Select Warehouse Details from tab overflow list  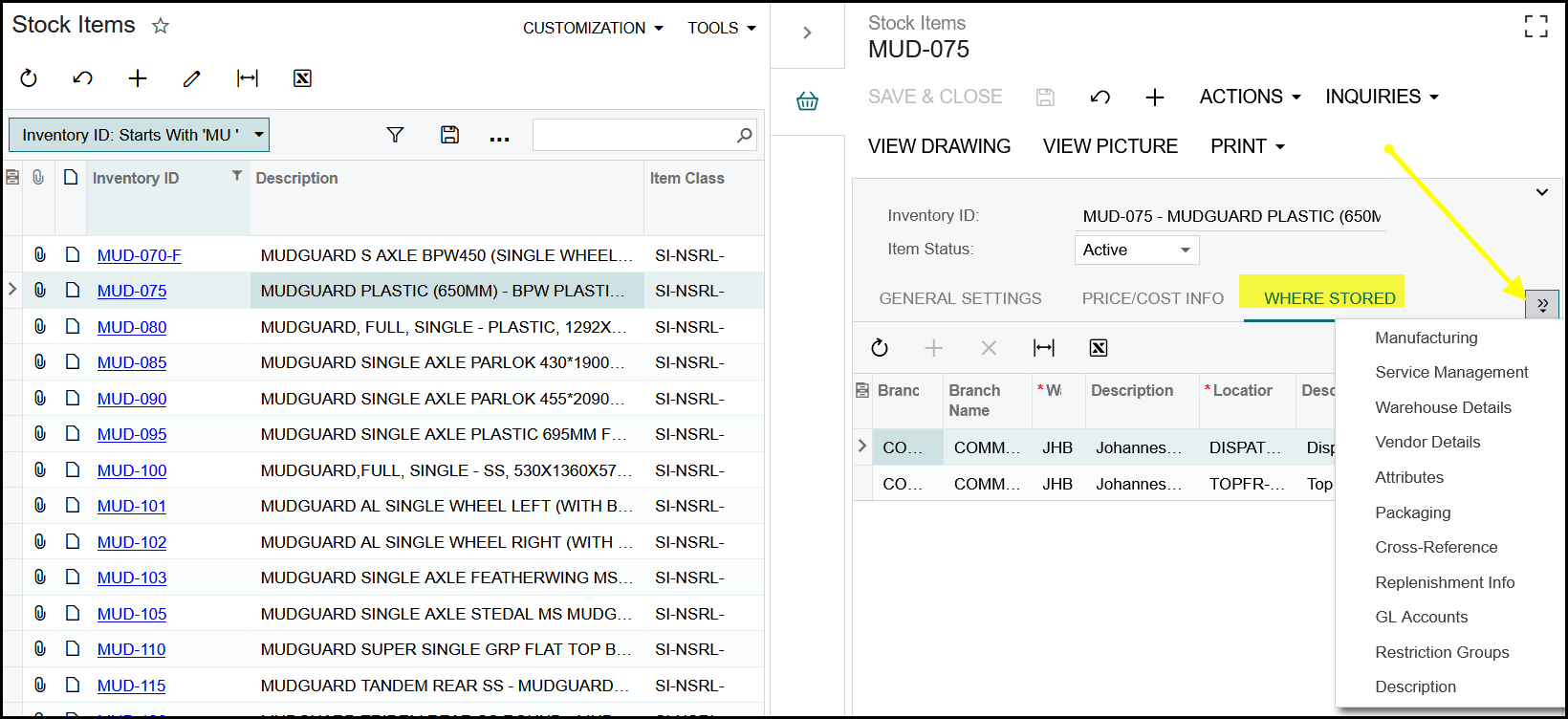(x=1443, y=407)
